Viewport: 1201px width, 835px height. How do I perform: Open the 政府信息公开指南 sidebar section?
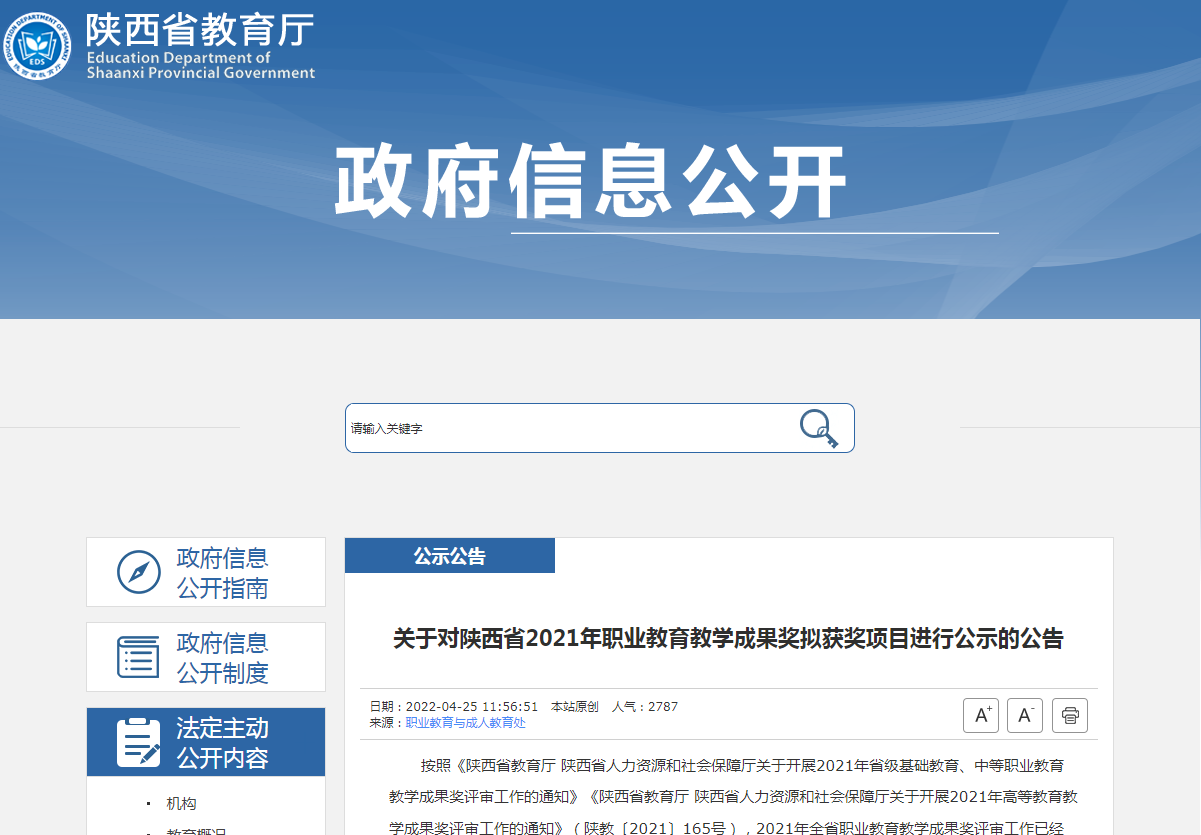point(222,572)
